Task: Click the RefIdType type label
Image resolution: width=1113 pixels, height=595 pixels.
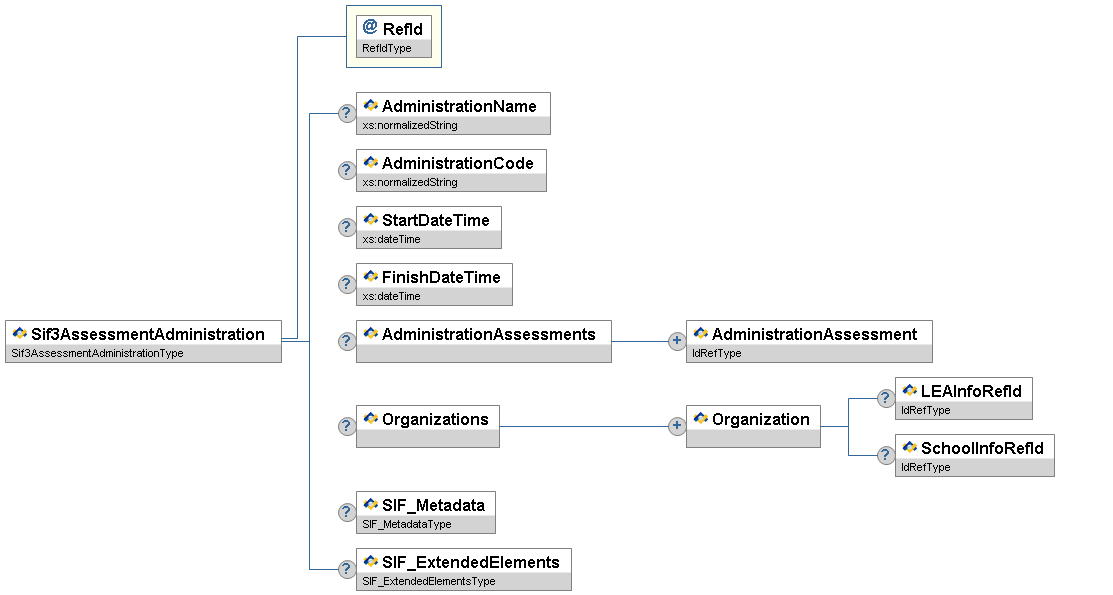Action: 387,48
